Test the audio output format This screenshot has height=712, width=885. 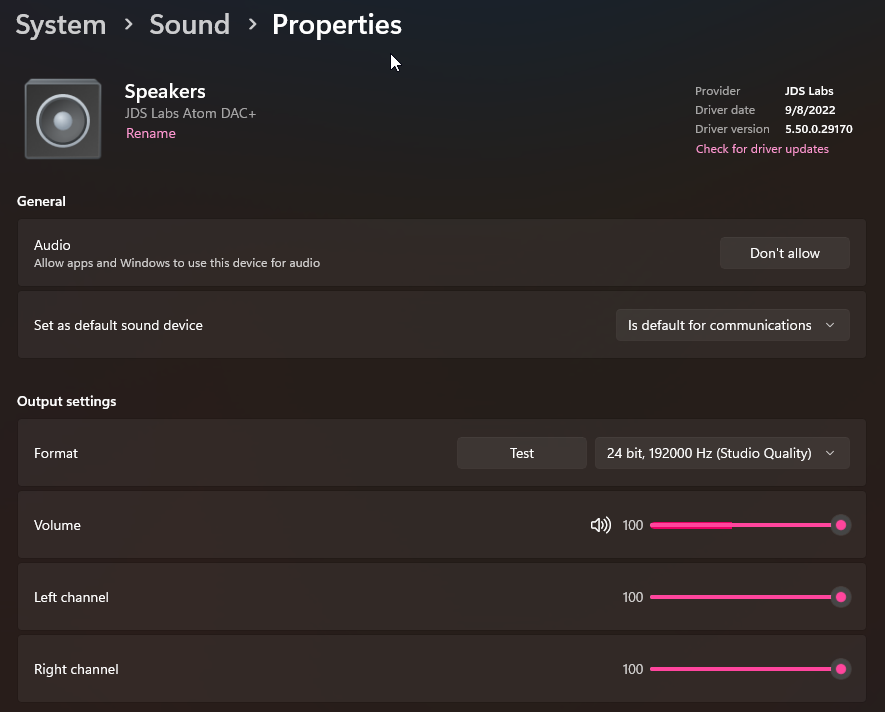(x=522, y=453)
